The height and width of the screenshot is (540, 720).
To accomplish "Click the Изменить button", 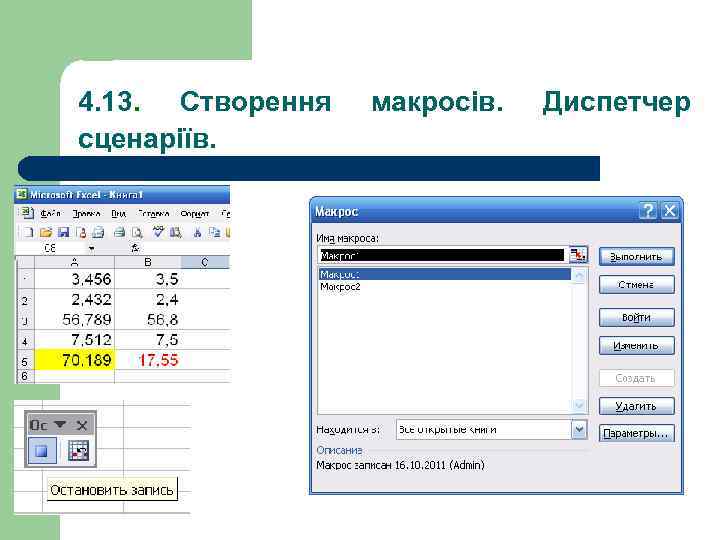I will click(x=636, y=345).
